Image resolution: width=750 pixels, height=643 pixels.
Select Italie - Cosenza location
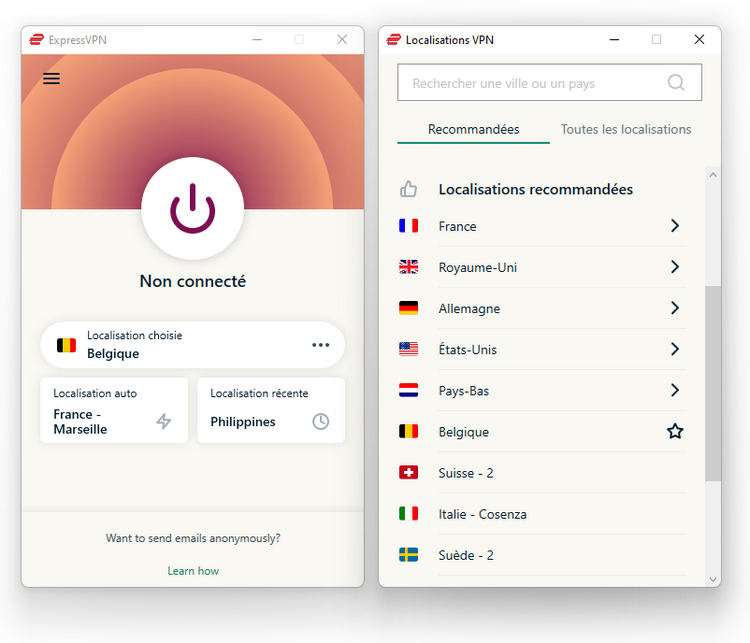point(542,514)
